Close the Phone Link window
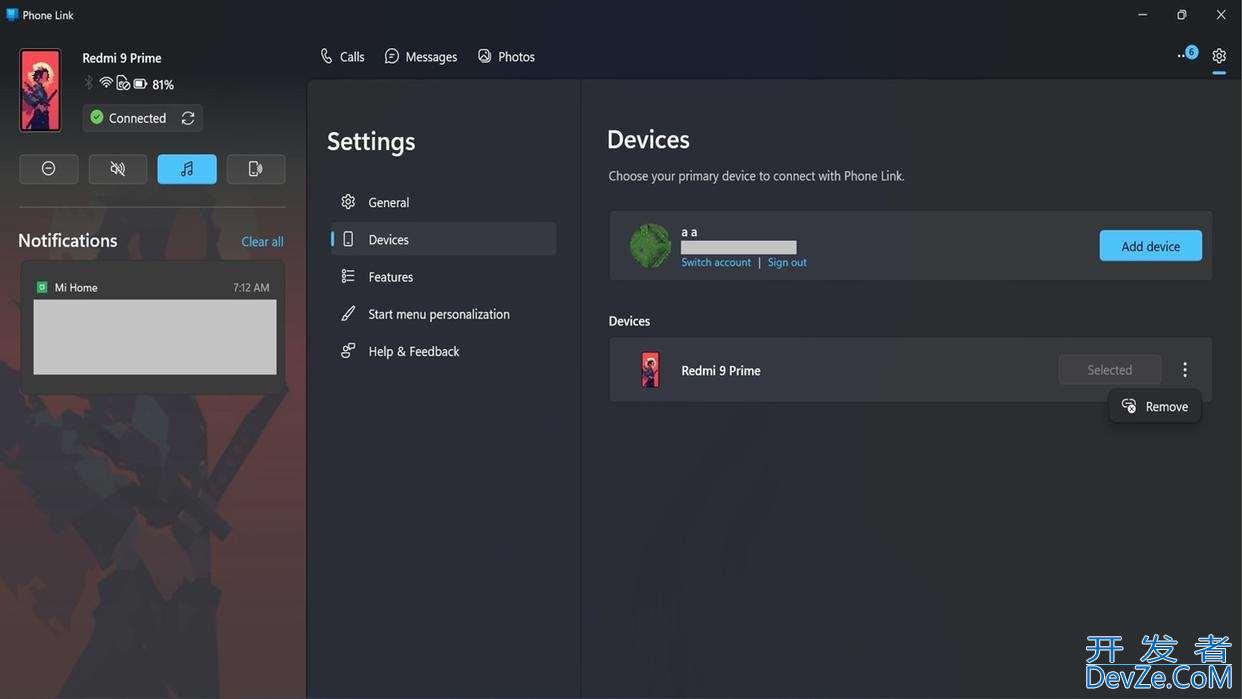 click(x=1221, y=14)
